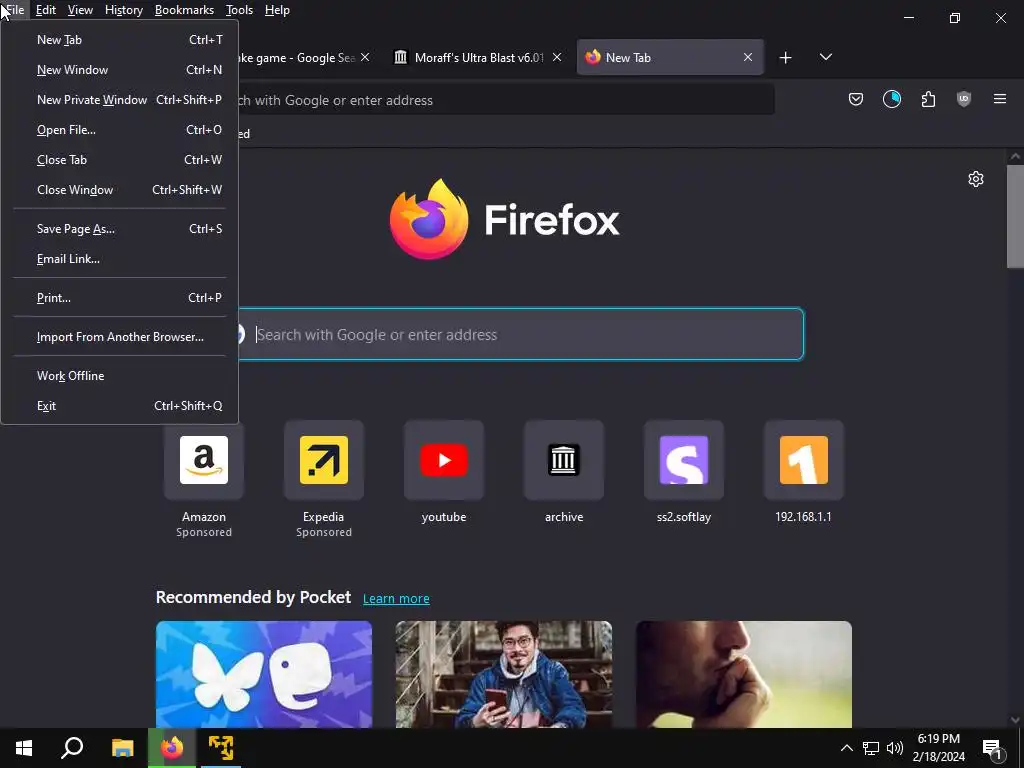Choose New Private Window entry
Screen dimensions: 1024x768
tap(120, 100)
